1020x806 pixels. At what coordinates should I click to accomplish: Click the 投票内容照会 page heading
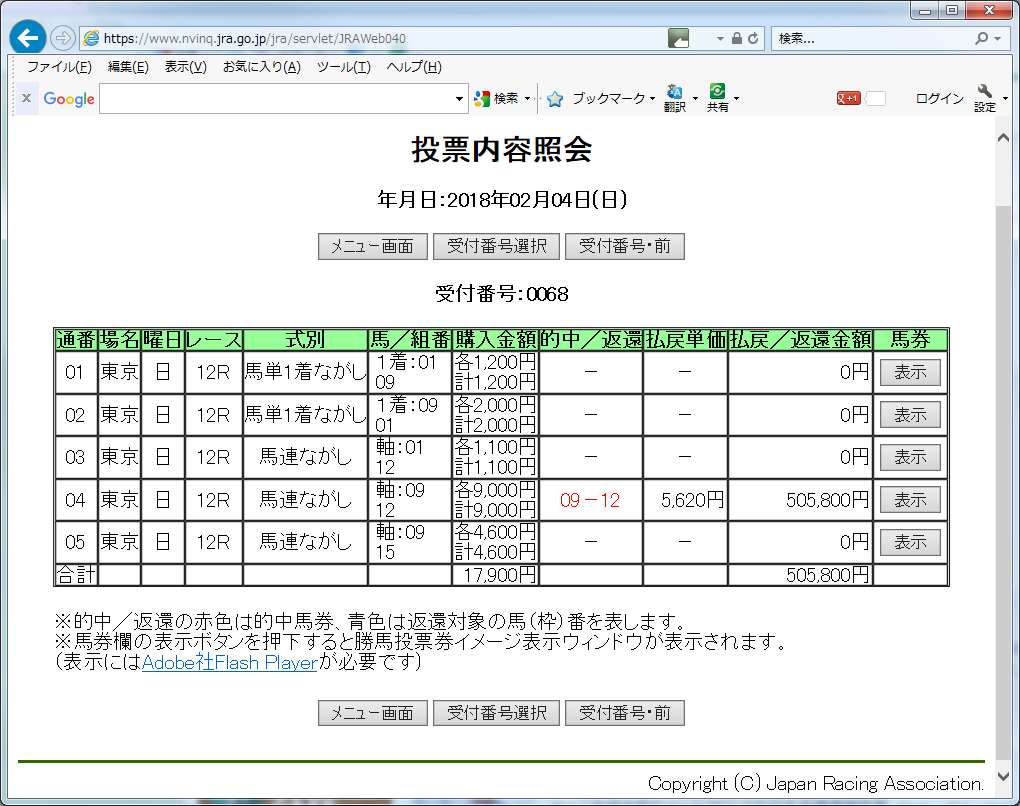pyautogui.click(x=502, y=150)
